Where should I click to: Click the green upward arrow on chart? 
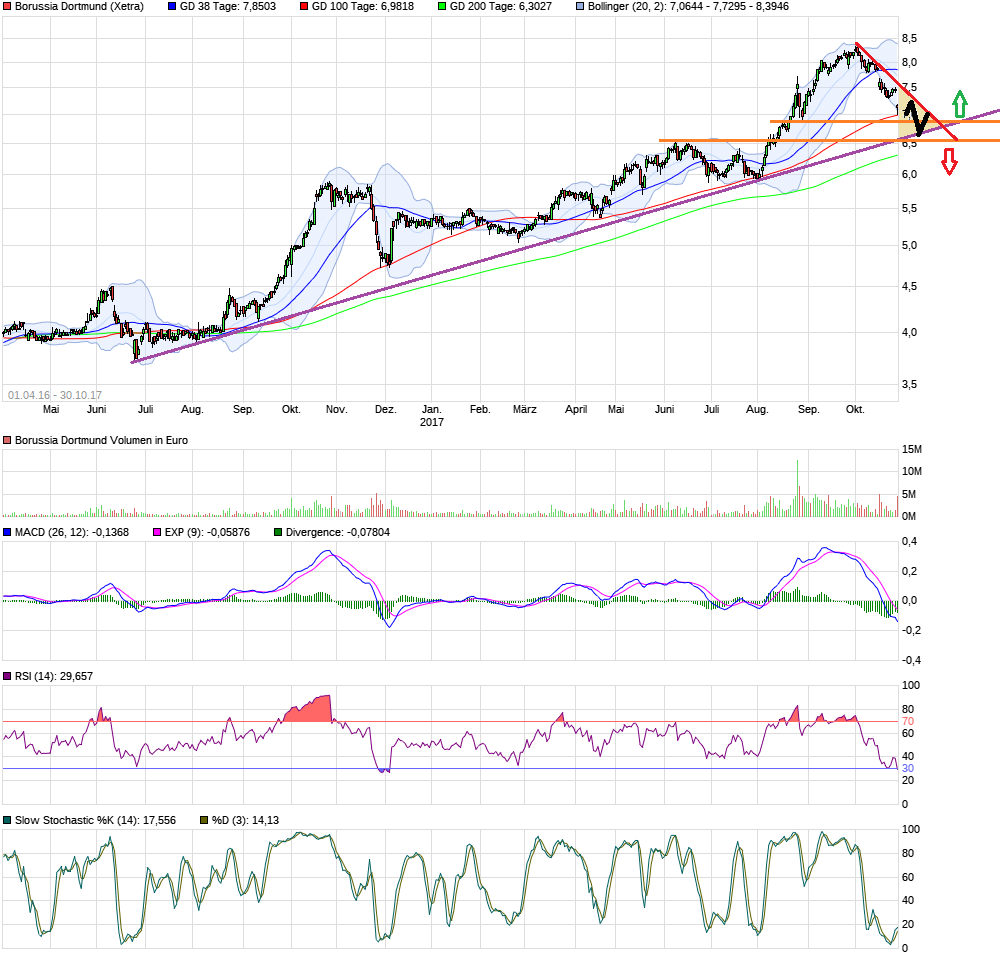(x=959, y=104)
